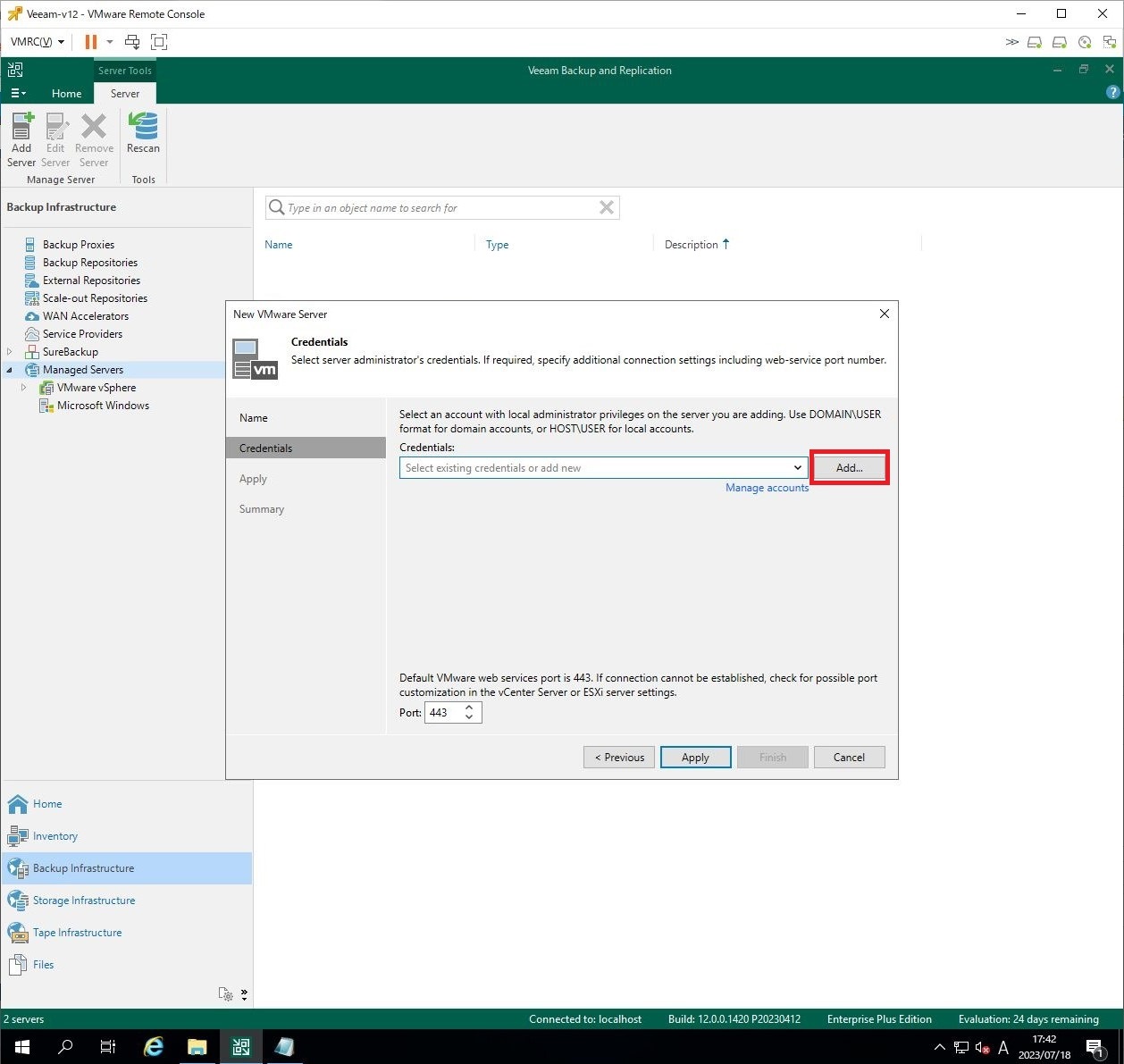Sort by the Description column header
Viewport: 1124px width, 1064px height.
[x=692, y=245]
